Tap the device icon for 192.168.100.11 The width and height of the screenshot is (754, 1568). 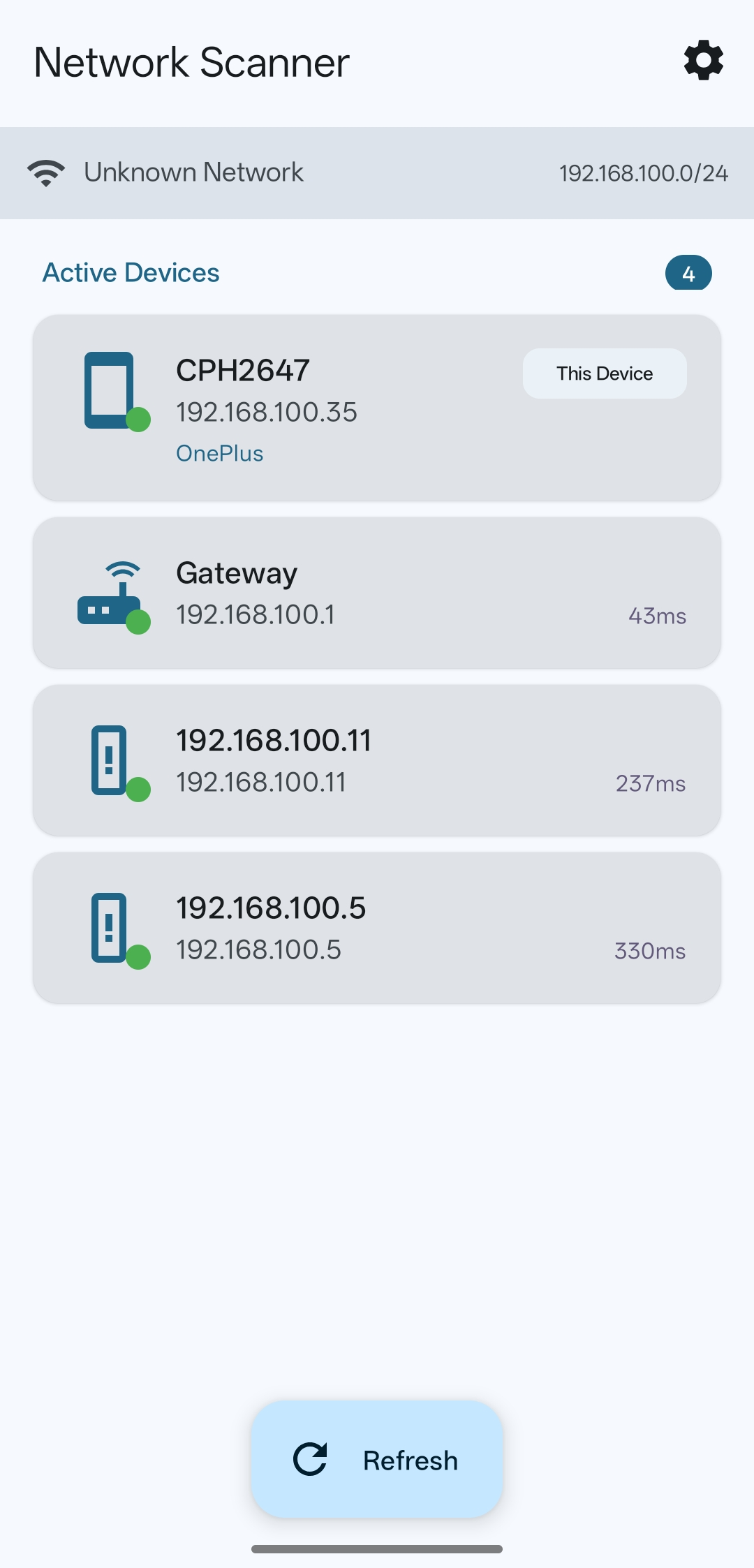[x=110, y=760]
